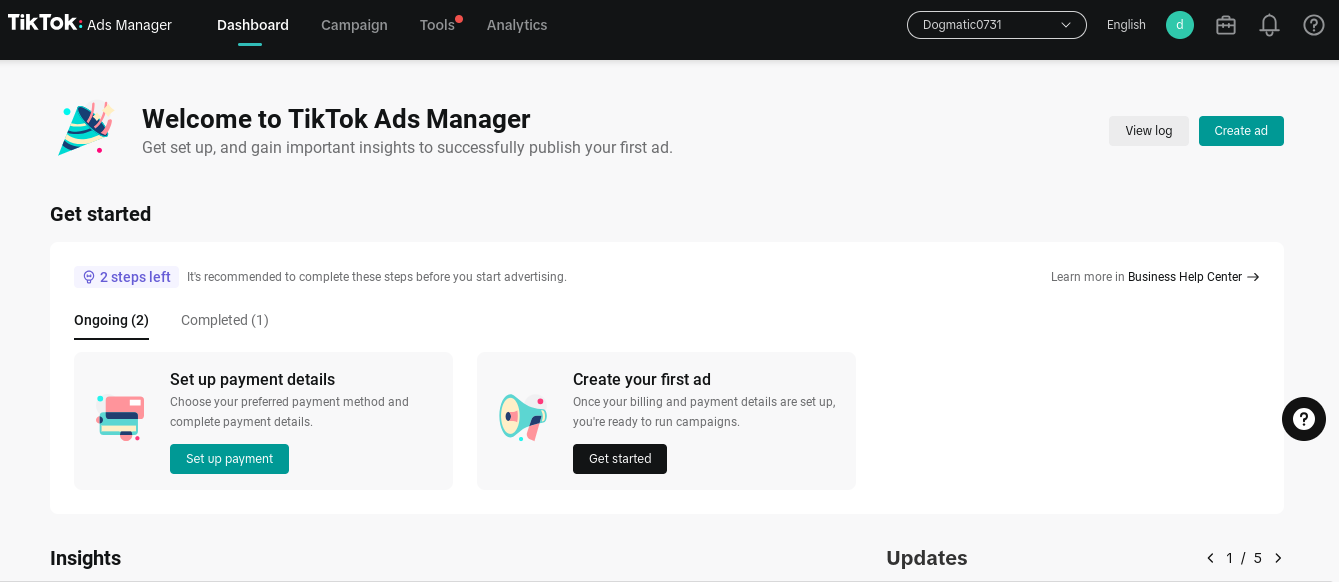Open the Tools menu
The image size is (1339, 582).
tap(437, 25)
